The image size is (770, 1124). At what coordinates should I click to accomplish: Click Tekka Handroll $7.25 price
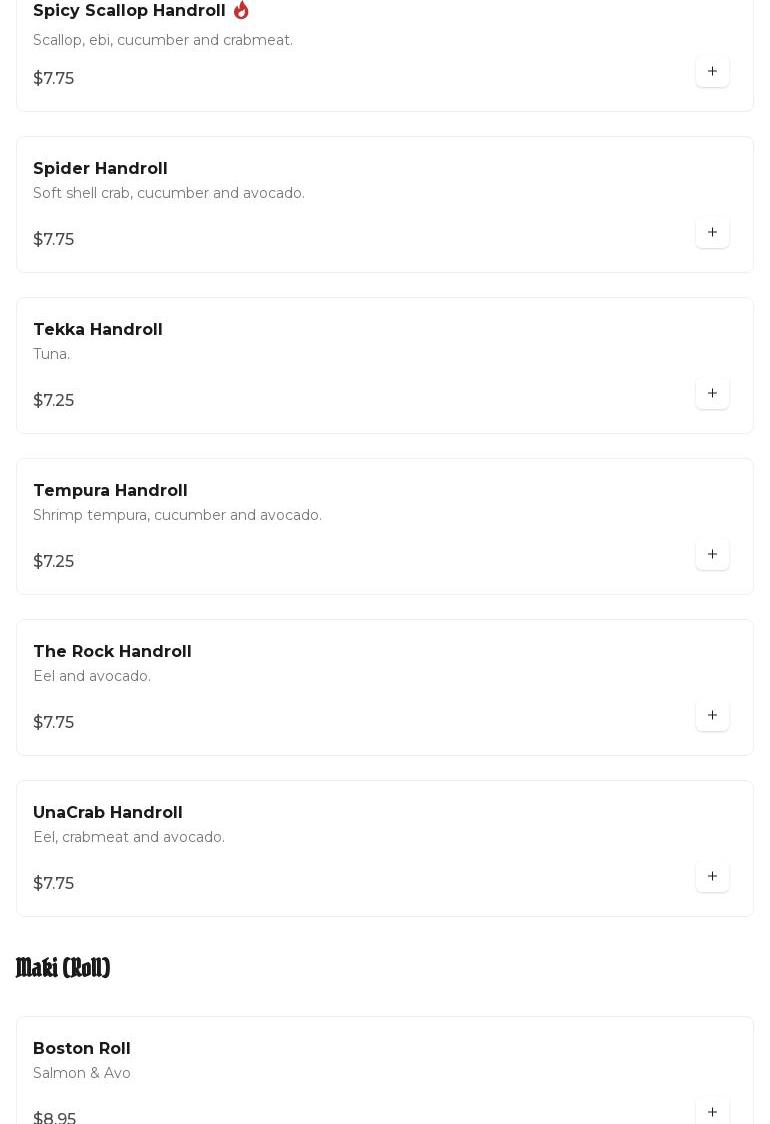point(54,401)
